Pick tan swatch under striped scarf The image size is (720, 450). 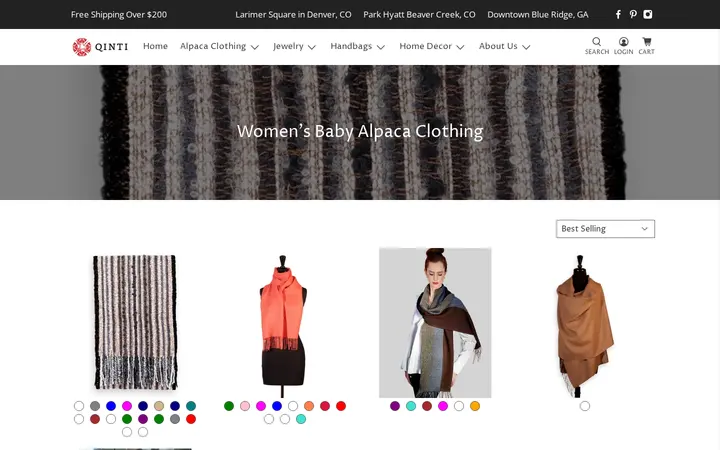click(159, 406)
